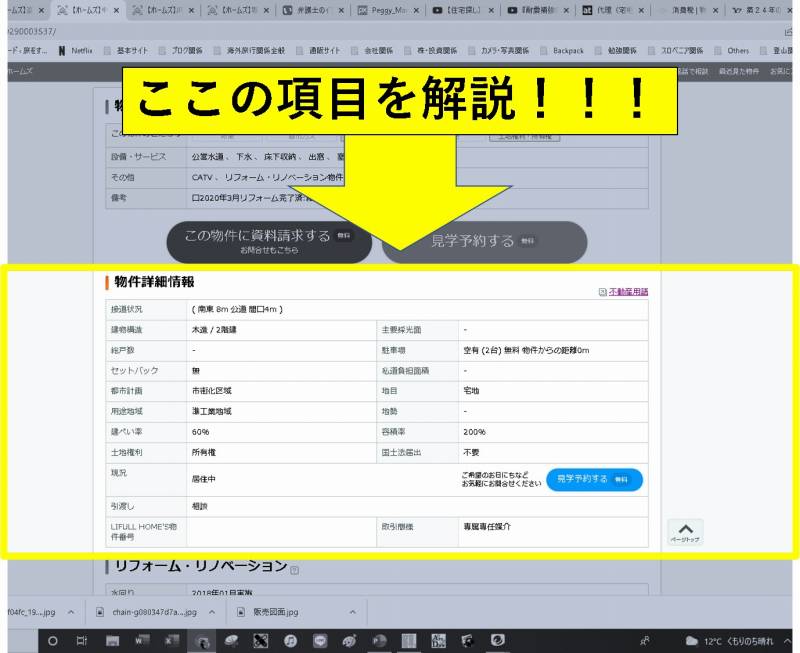Open the Others bookmark folder

(x=732, y=51)
